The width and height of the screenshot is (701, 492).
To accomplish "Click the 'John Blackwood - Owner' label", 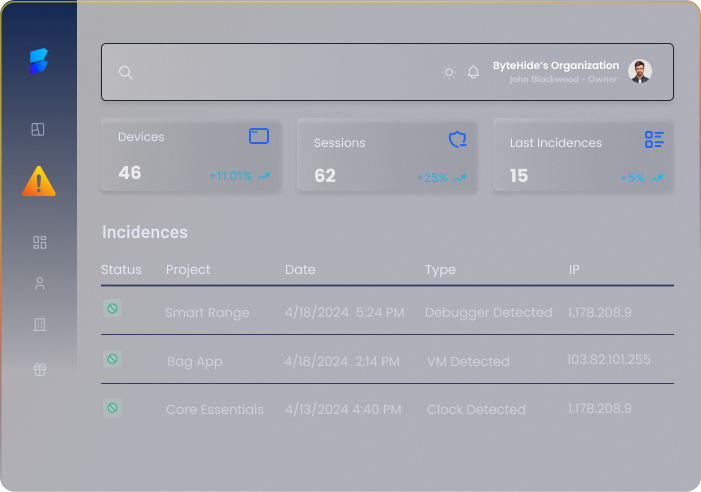I will 563,79.
